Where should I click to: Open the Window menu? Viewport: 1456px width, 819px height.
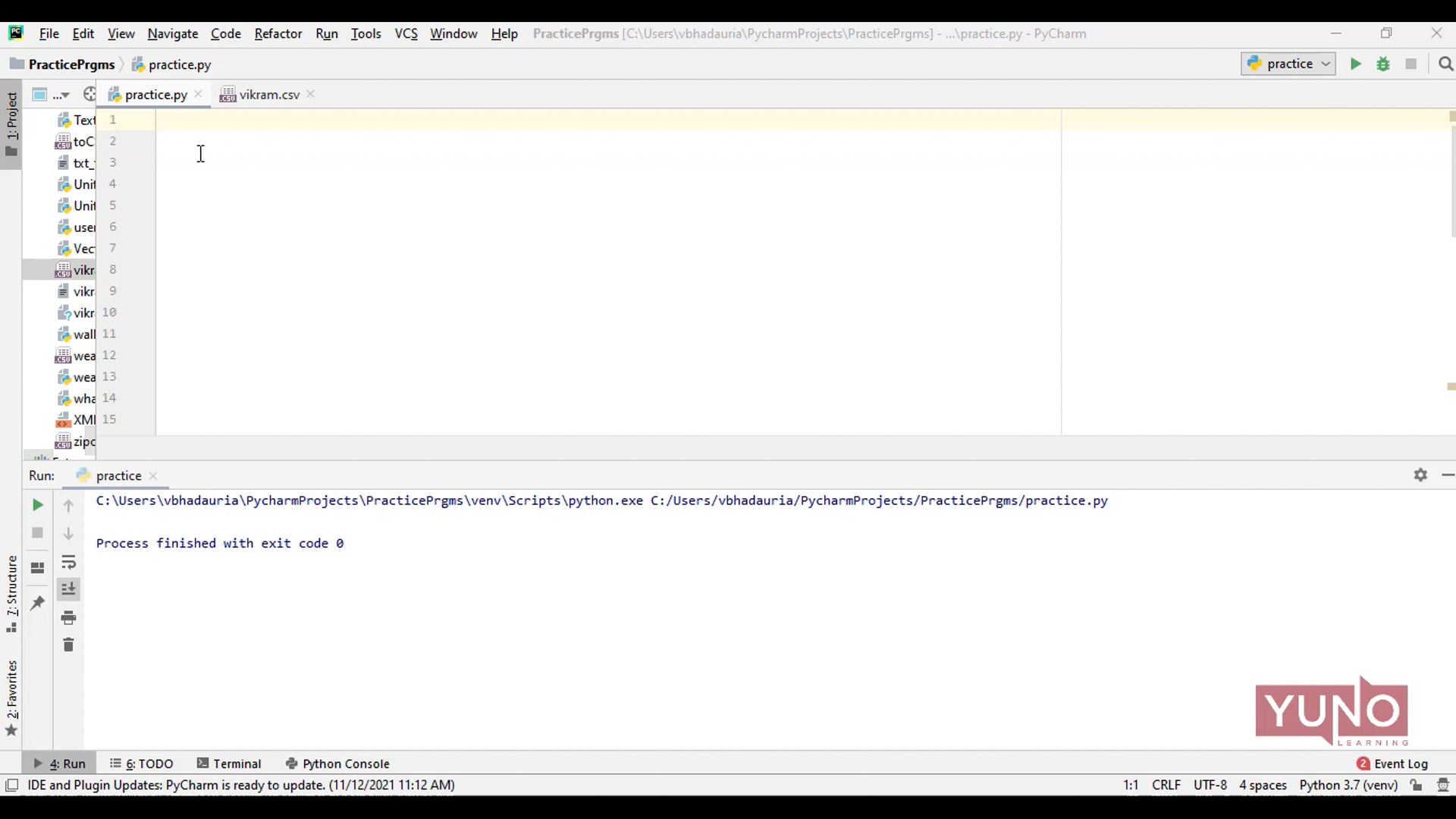pyautogui.click(x=453, y=33)
